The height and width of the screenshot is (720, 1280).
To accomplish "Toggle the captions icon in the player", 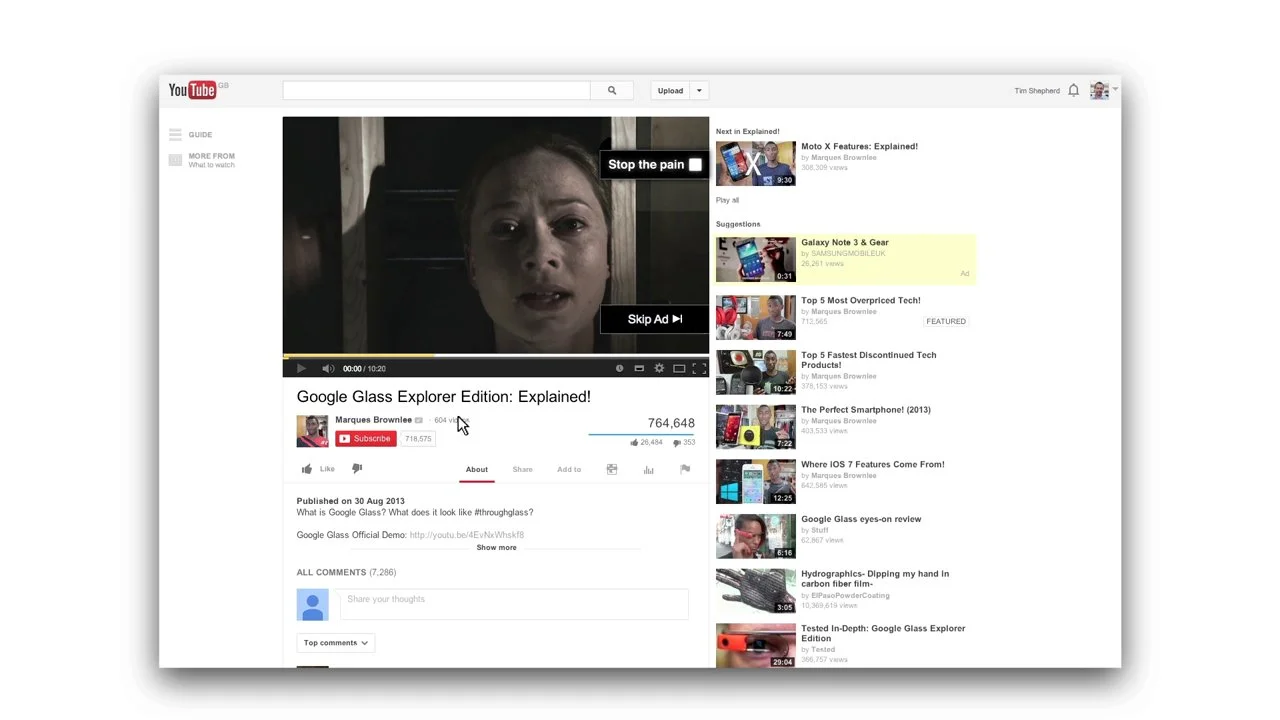I will point(639,369).
